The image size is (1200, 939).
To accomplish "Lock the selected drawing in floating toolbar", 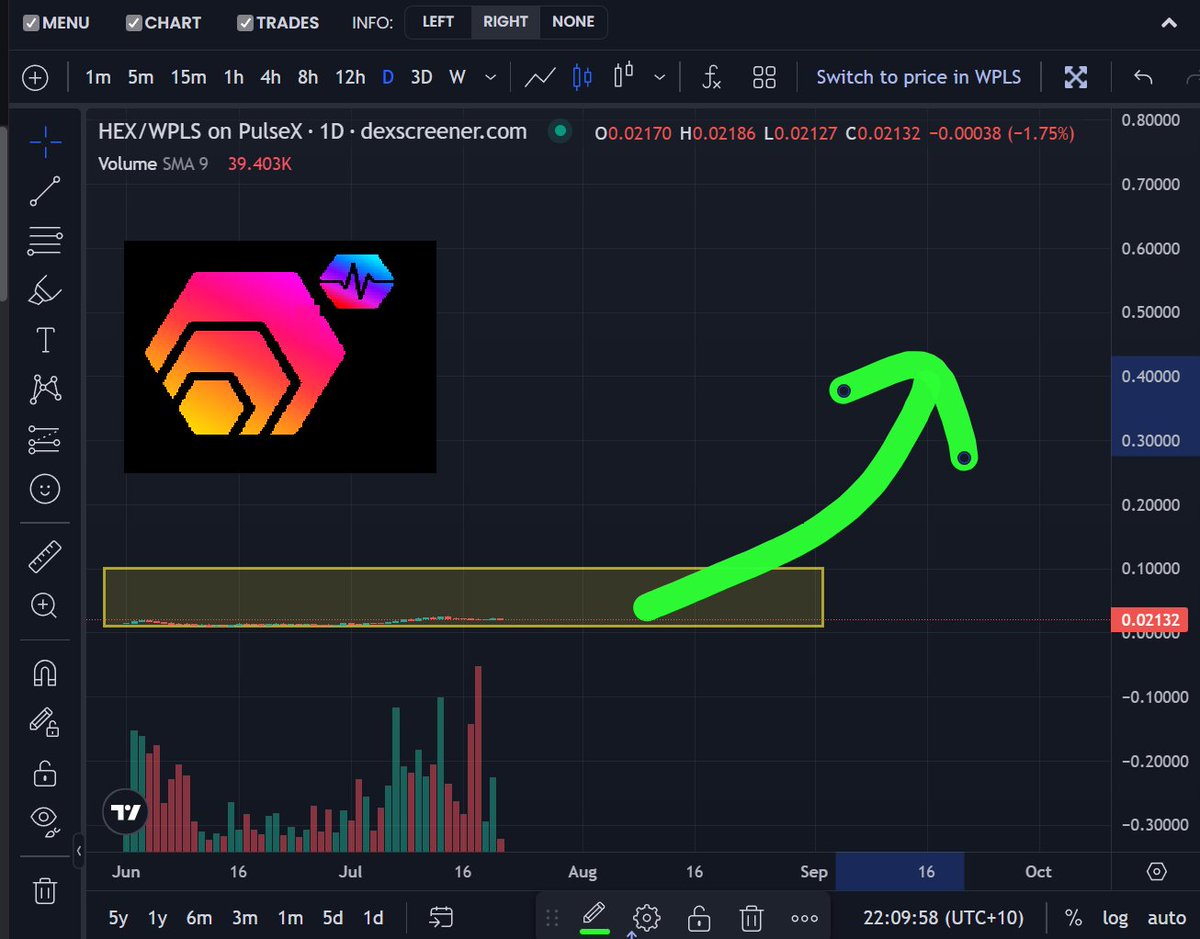I will (x=699, y=917).
